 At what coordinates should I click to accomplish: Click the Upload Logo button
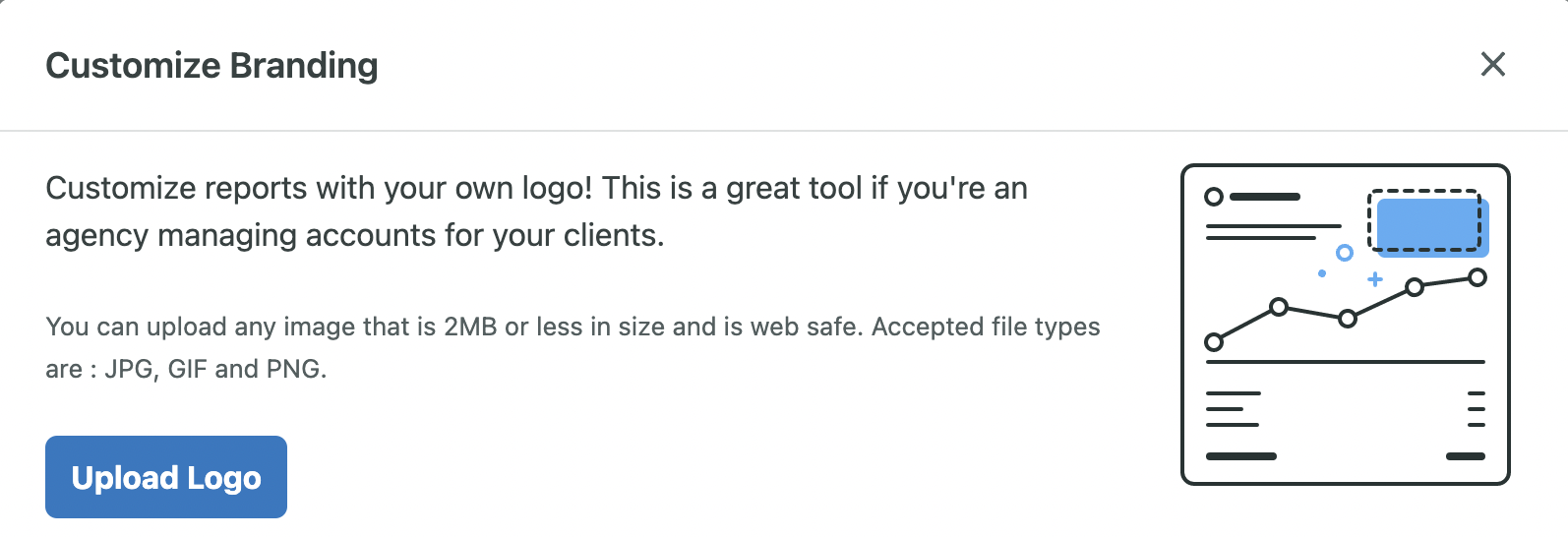pos(166,477)
